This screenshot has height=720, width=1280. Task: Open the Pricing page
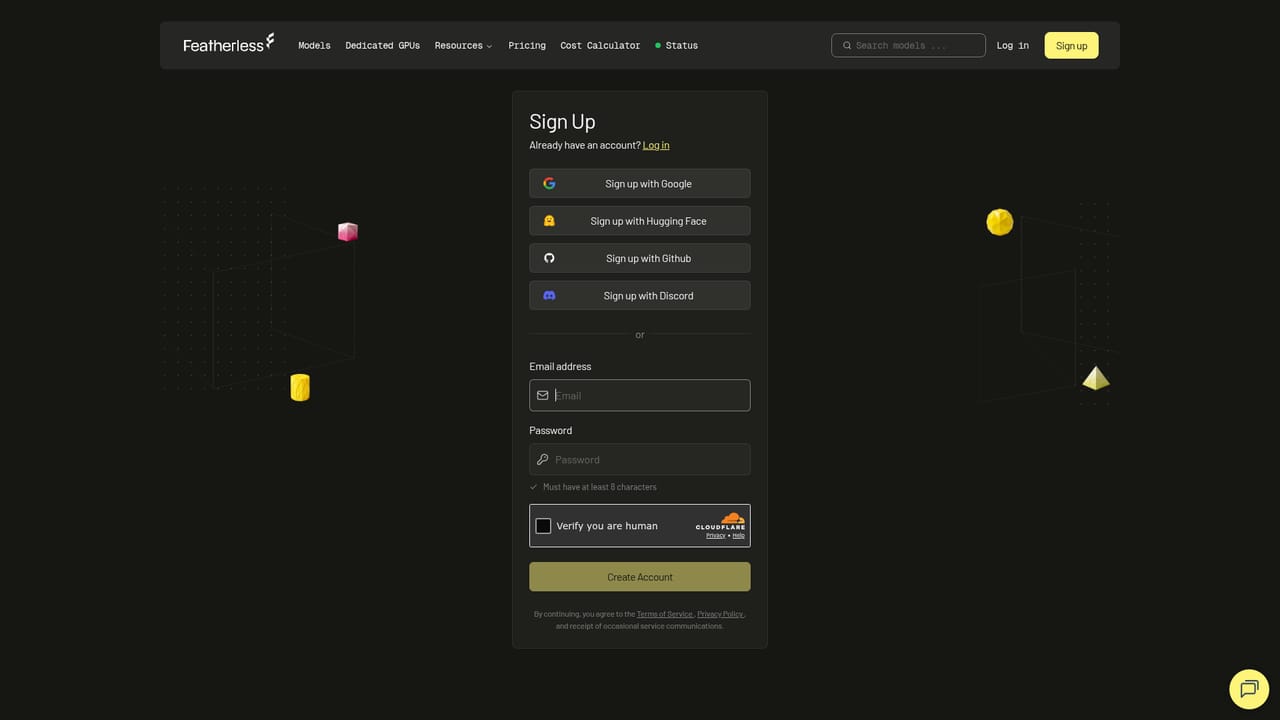point(527,45)
